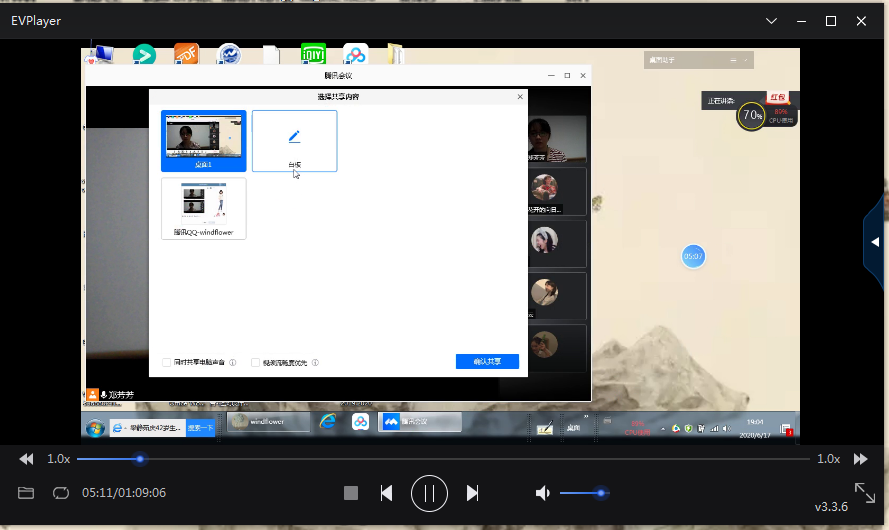Screen dimensions: 889x530
Task: Click the Windows Start orb
Action: (x=95, y=428)
